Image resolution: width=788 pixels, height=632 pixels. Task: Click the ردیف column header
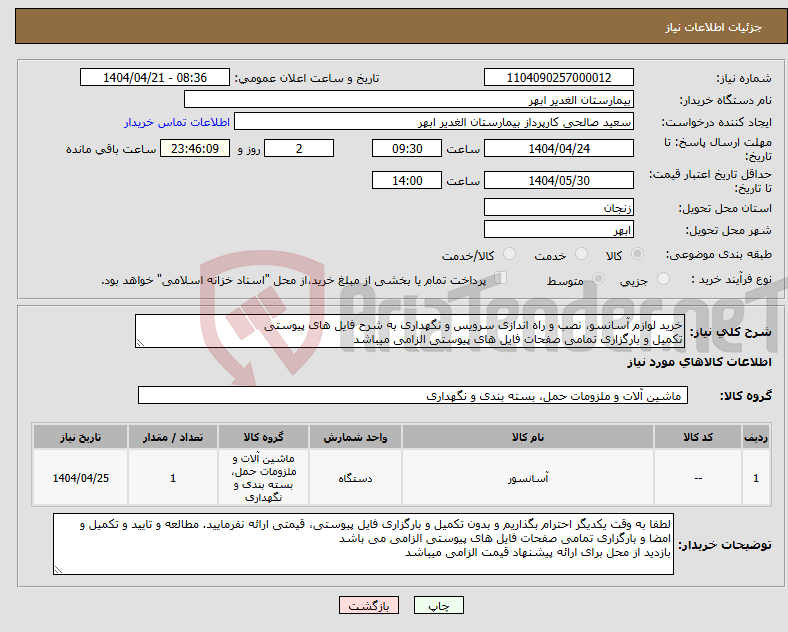point(756,437)
